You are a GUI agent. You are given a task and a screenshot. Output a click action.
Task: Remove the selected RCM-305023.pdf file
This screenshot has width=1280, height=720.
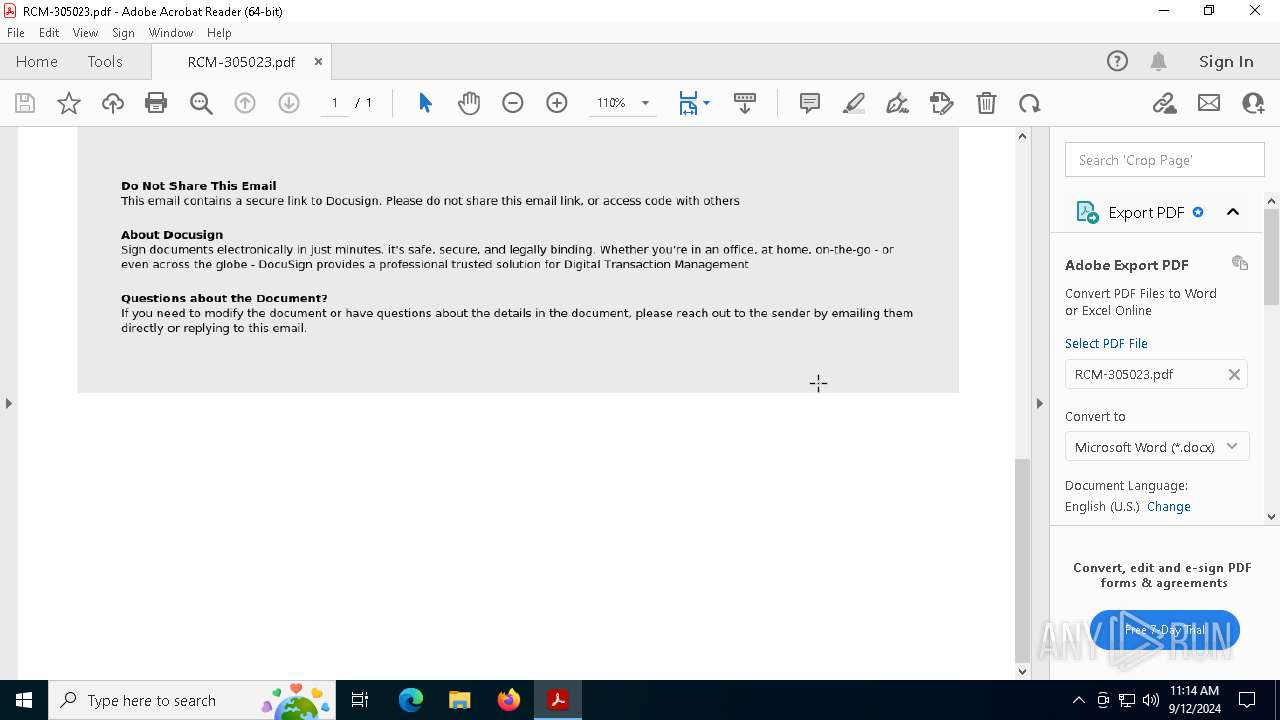(1234, 374)
